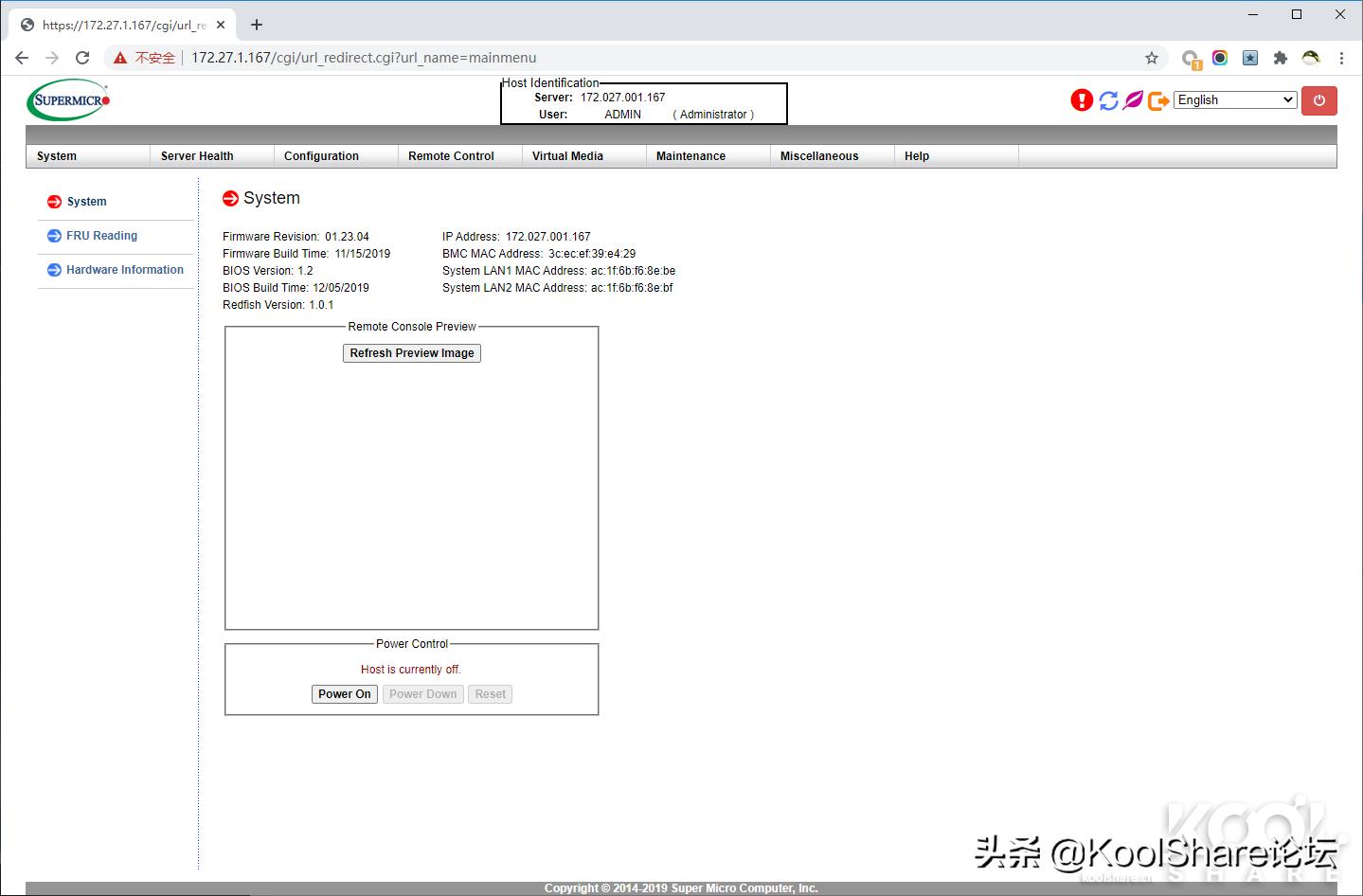
Task: Bookmark this page with the star icon
Action: (x=1152, y=58)
